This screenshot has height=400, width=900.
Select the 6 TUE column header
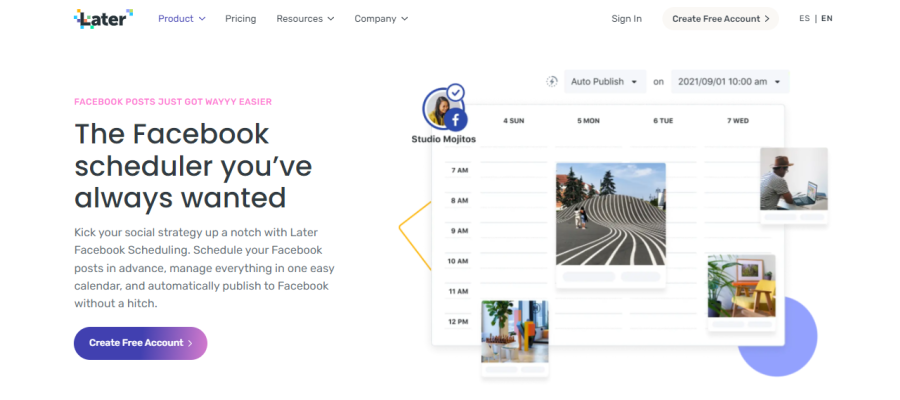point(663,121)
